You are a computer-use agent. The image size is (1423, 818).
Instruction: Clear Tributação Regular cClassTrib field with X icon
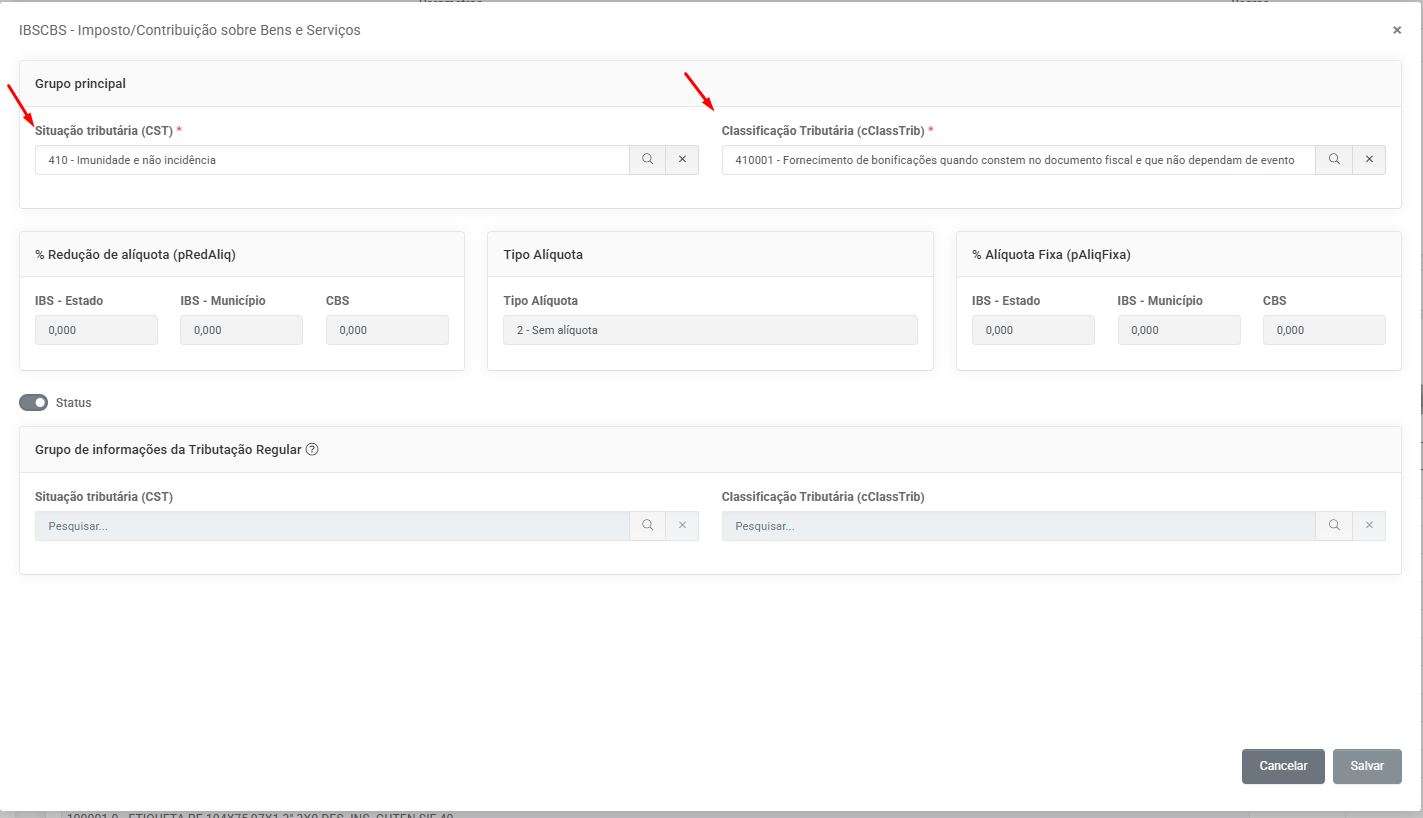[1369, 526]
